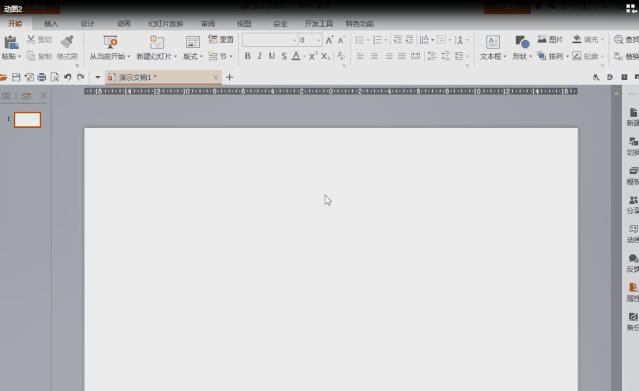Viewport: 639px width, 391px height.
Task: Add a new document tab with plus
Action: tap(229, 77)
